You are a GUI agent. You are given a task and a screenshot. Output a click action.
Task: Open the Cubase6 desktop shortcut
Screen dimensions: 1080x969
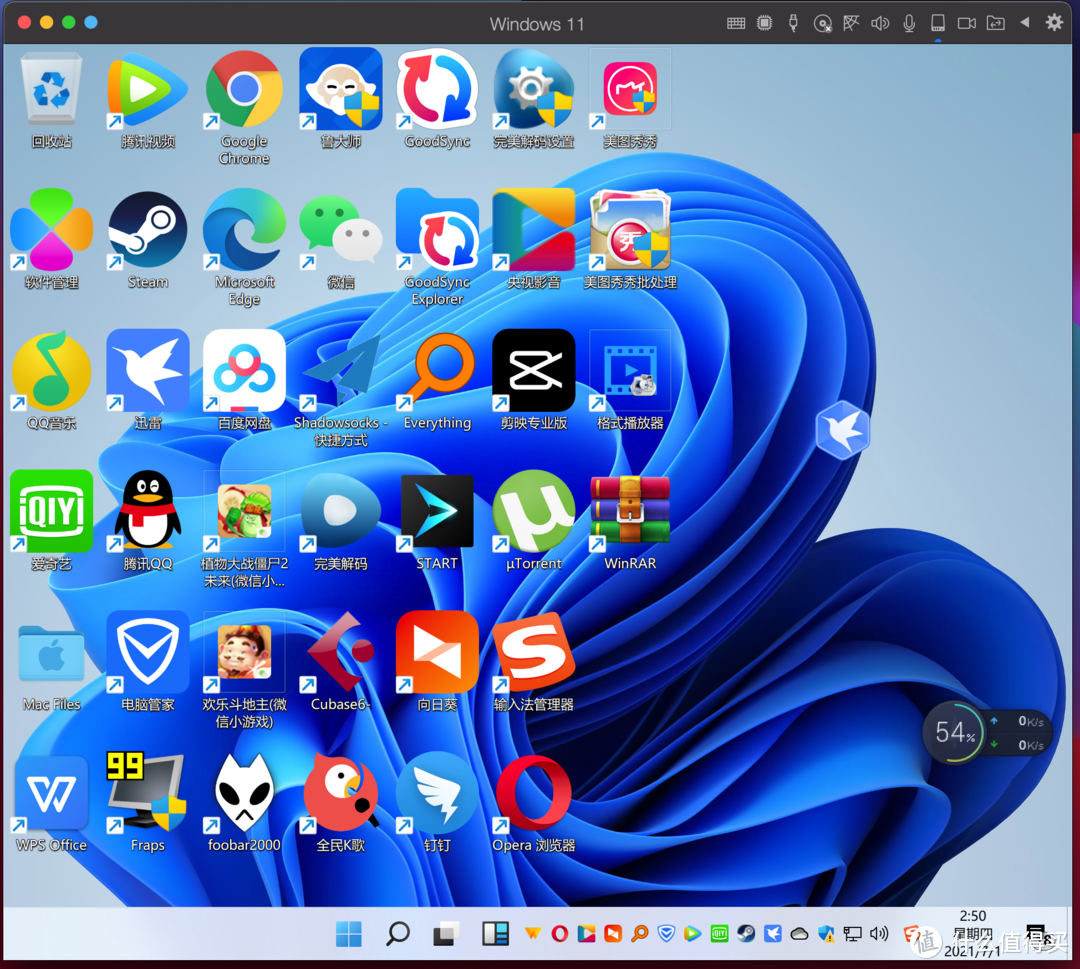tap(340, 652)
